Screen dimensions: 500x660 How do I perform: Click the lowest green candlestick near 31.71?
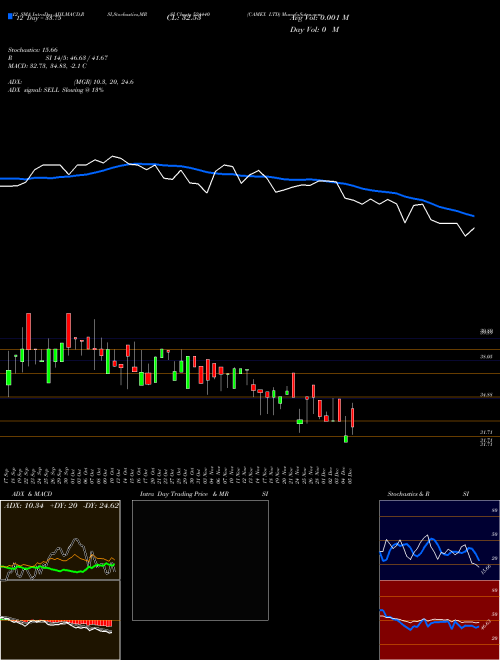point(346,439)
